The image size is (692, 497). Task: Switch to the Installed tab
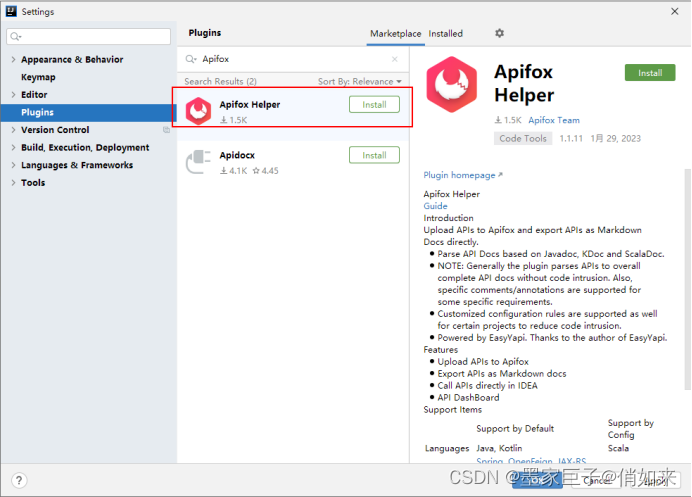click(x=445, y=34)
